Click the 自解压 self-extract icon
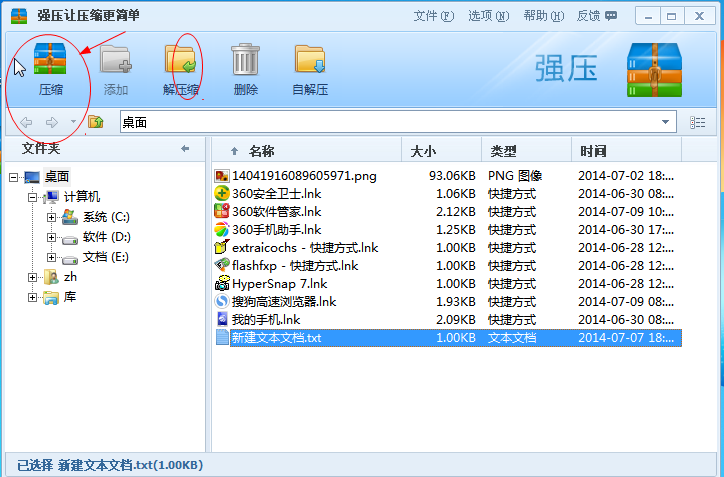724x477 pixels. point(310,59)
